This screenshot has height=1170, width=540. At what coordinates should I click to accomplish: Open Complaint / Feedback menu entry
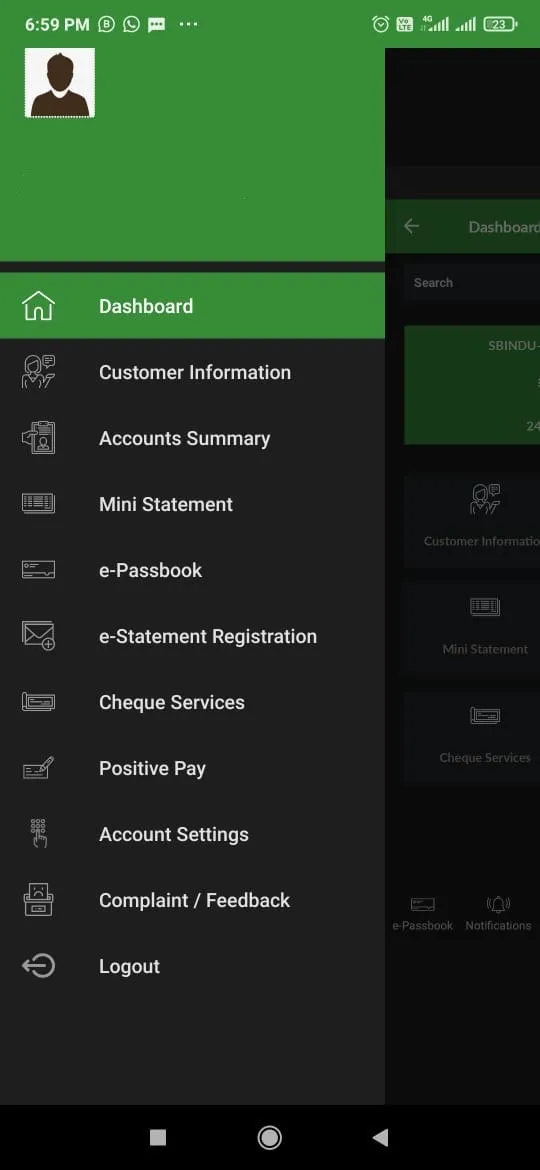[192, 901]
